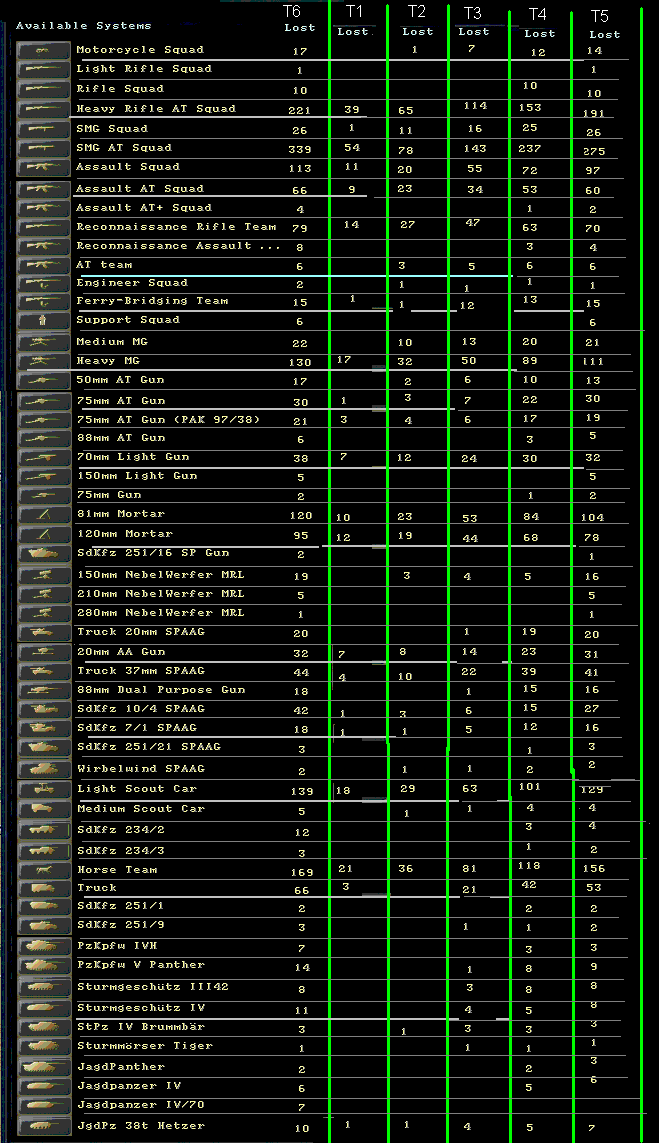Select the Truck 37mm SPAAG label

pos(141,671)
